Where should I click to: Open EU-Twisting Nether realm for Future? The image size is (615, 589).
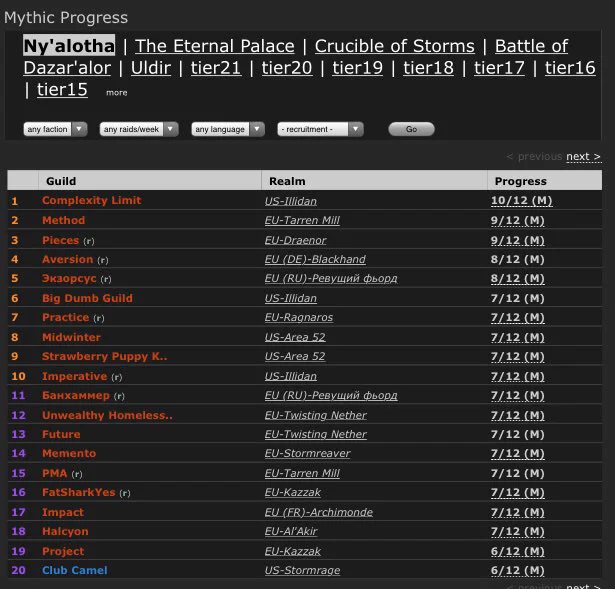[316, 434]
